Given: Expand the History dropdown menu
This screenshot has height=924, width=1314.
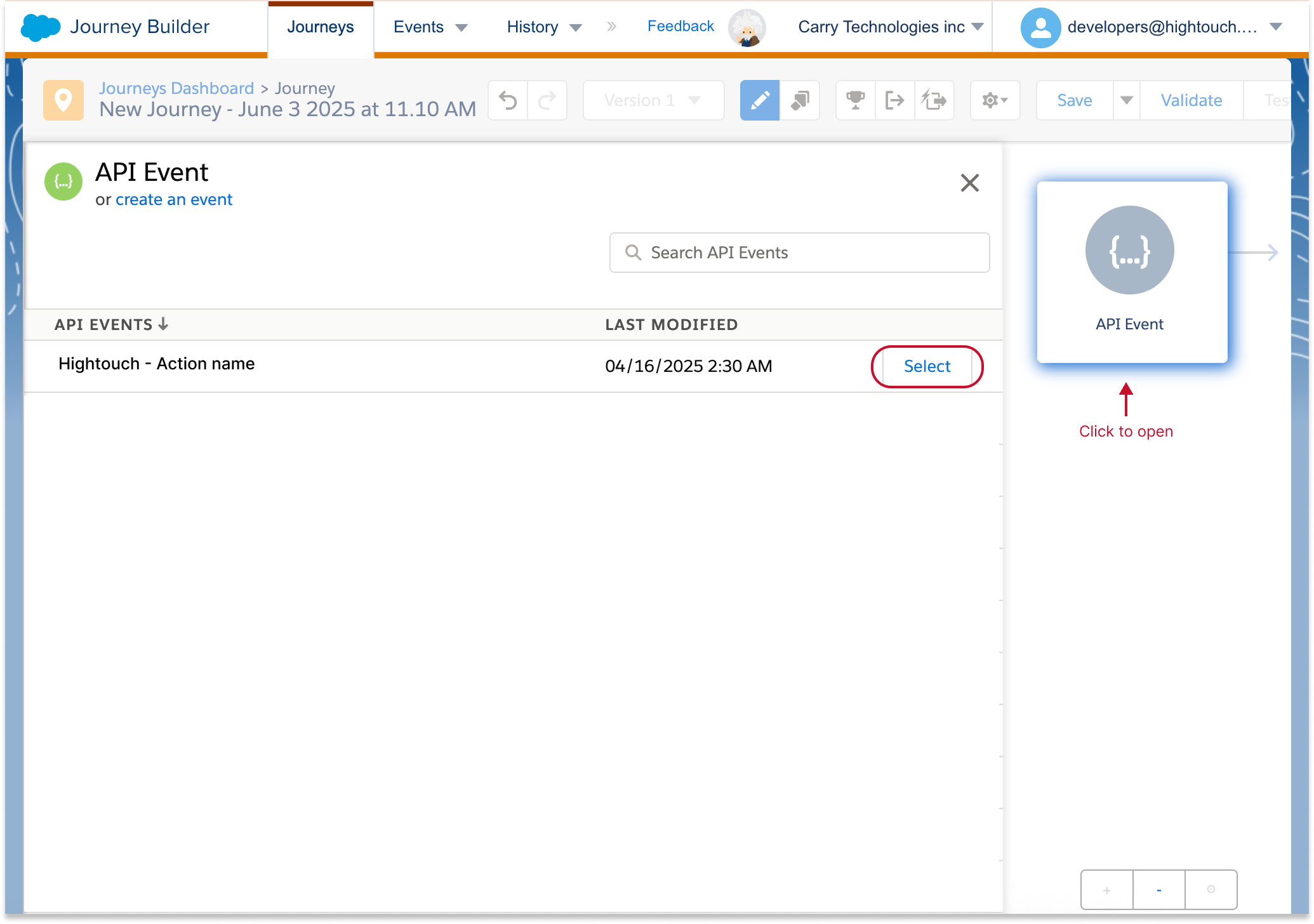Looking at the screenshot, I should (544, 27).
